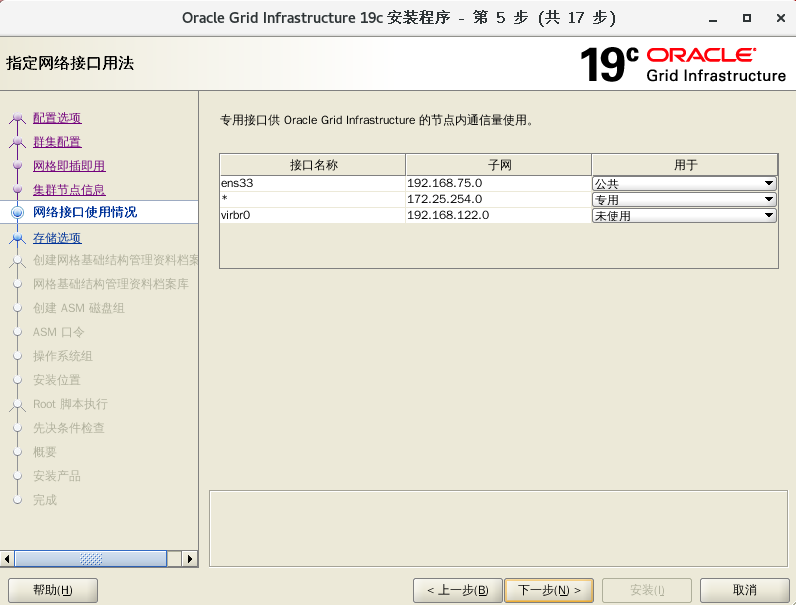Go to the 网格即插即用 step
Viewport: 796px width, 605px height.
(x=69, y=166)
